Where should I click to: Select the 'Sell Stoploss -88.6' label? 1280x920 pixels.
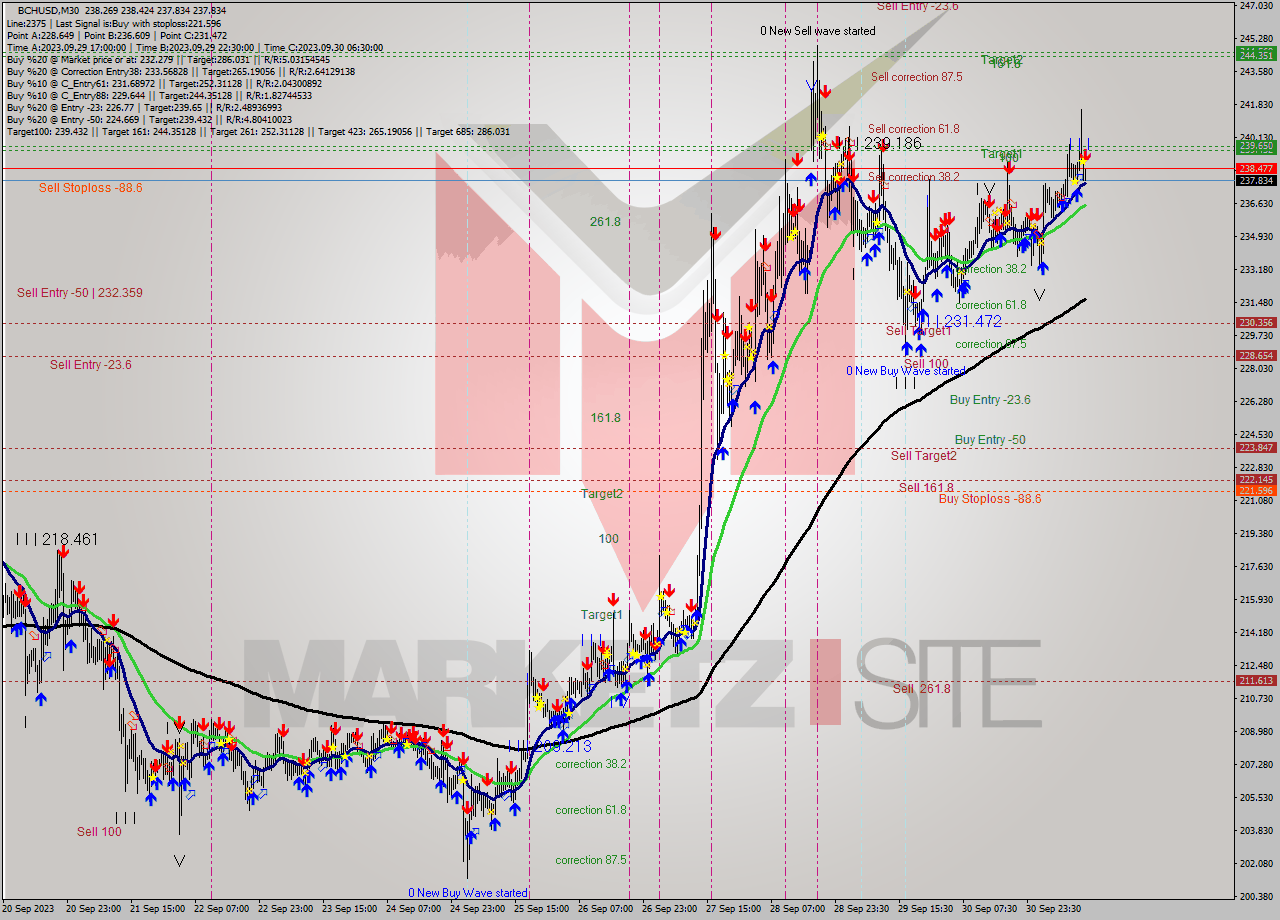(91, 187)
